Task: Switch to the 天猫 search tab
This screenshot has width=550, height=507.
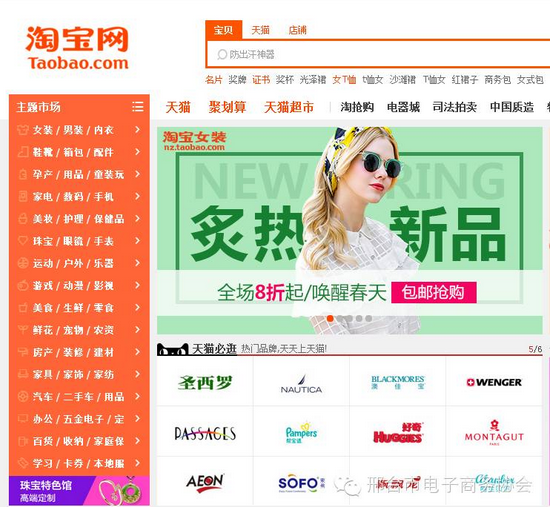Action: click(260, 30)
